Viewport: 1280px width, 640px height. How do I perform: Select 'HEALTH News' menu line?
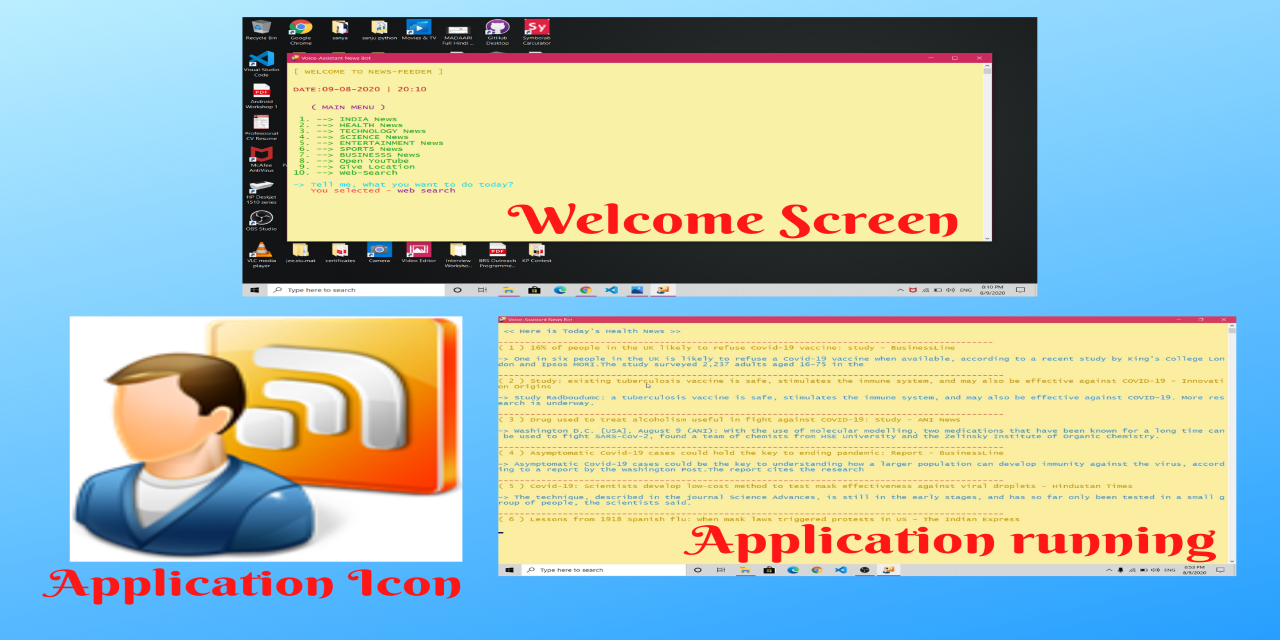(x=349, y=125)
